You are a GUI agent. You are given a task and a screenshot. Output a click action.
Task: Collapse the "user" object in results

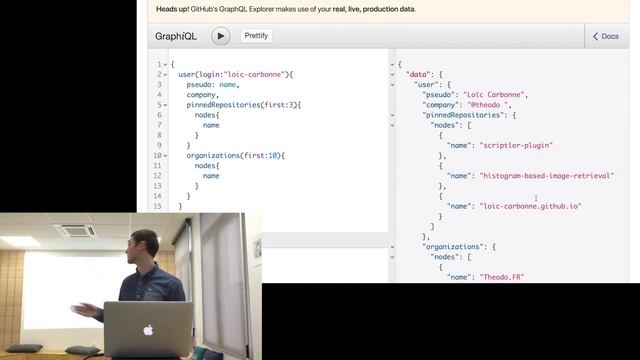click(392, 85)
